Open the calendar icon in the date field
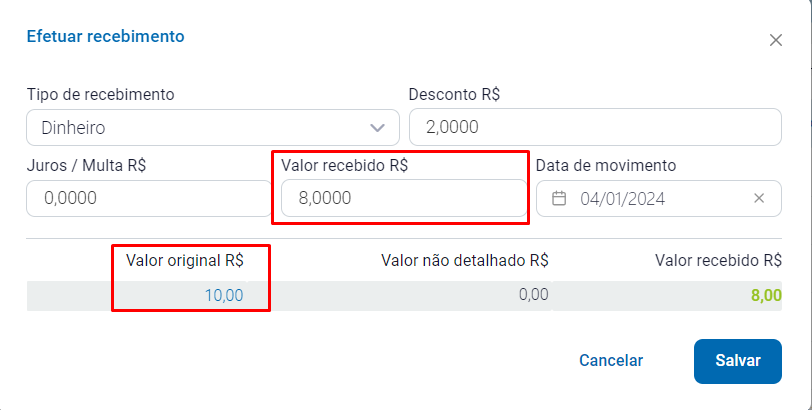 coord(559,198)
